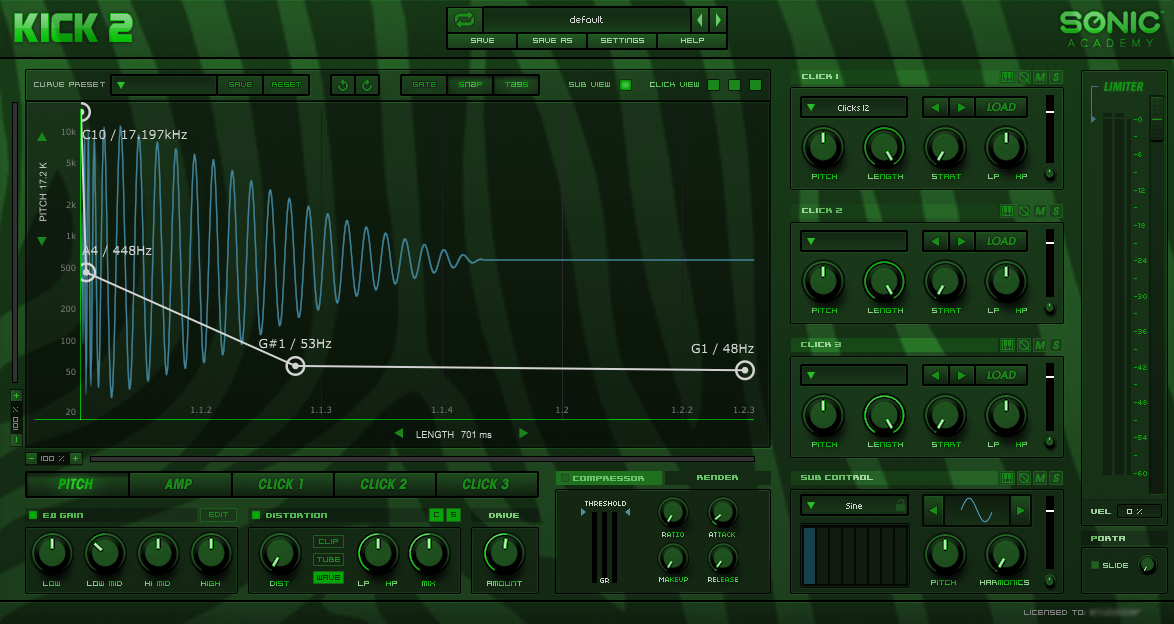Enable the Slide checkbox under Porta
This screenshot has width=1174, height=624.
(1095, 565)
